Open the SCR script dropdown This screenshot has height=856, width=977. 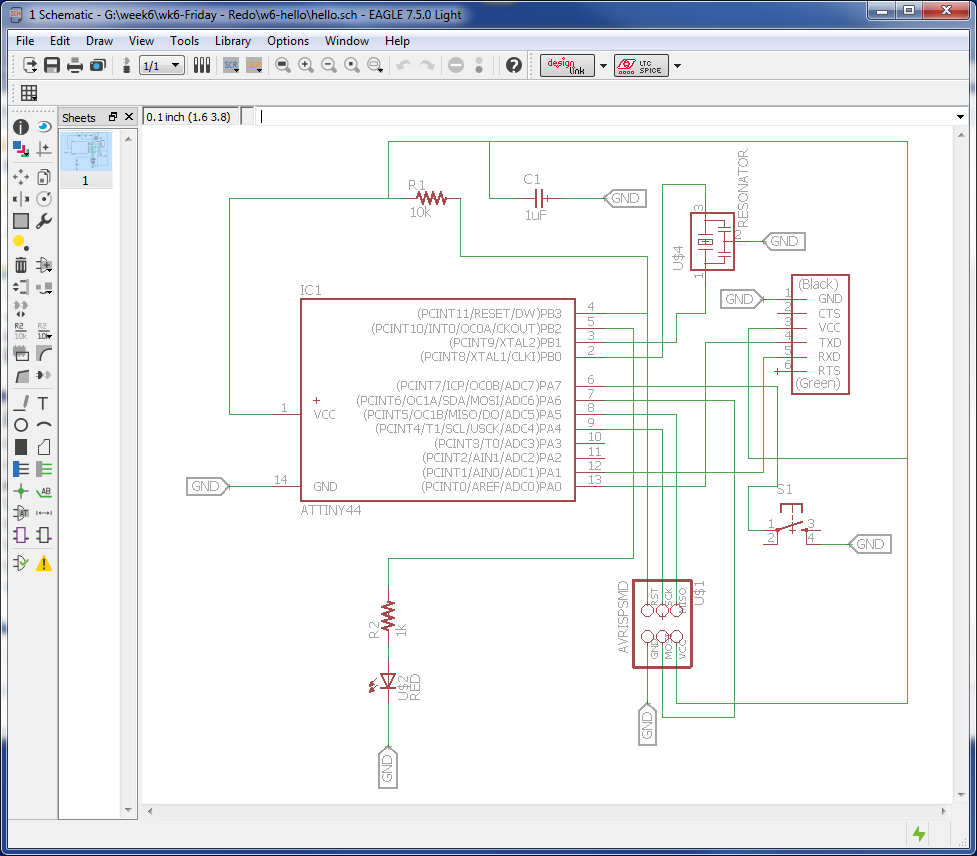tap(231, 65)
